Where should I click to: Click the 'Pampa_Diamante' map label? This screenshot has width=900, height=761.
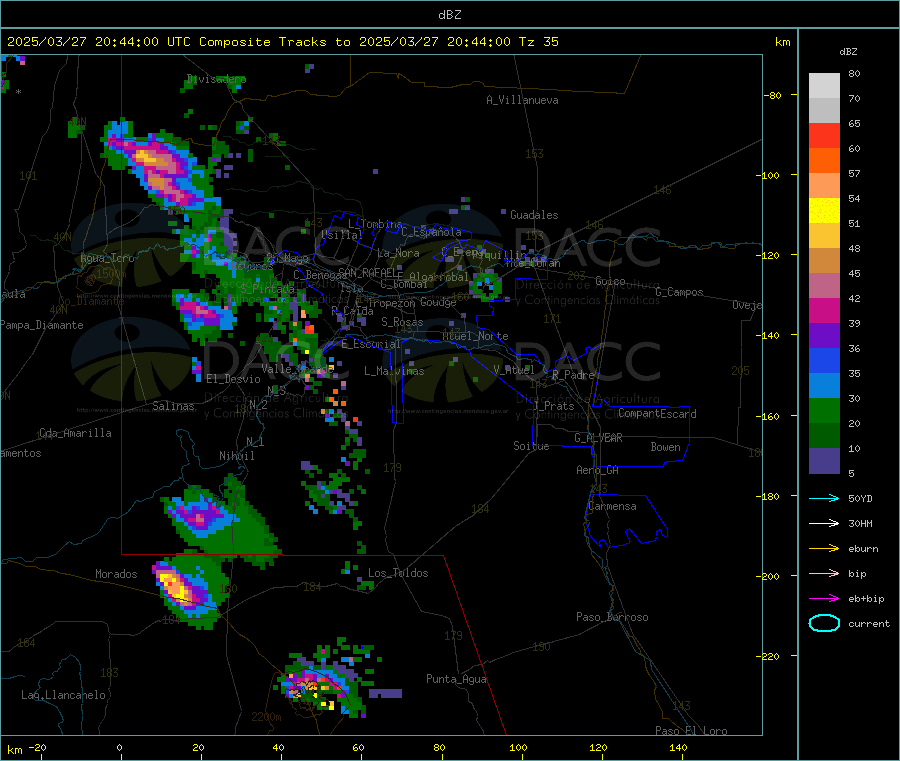pyautogui.click(x=42, y=325)
